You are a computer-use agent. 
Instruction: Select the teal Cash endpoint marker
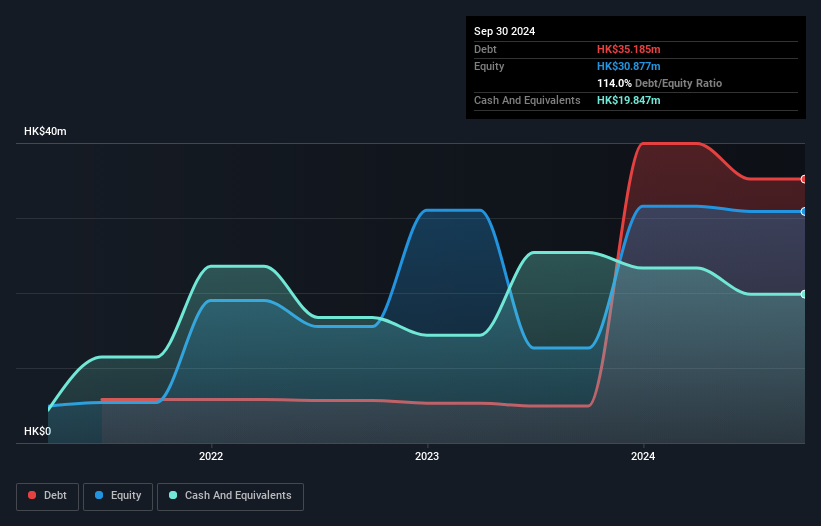coord(804,294)
